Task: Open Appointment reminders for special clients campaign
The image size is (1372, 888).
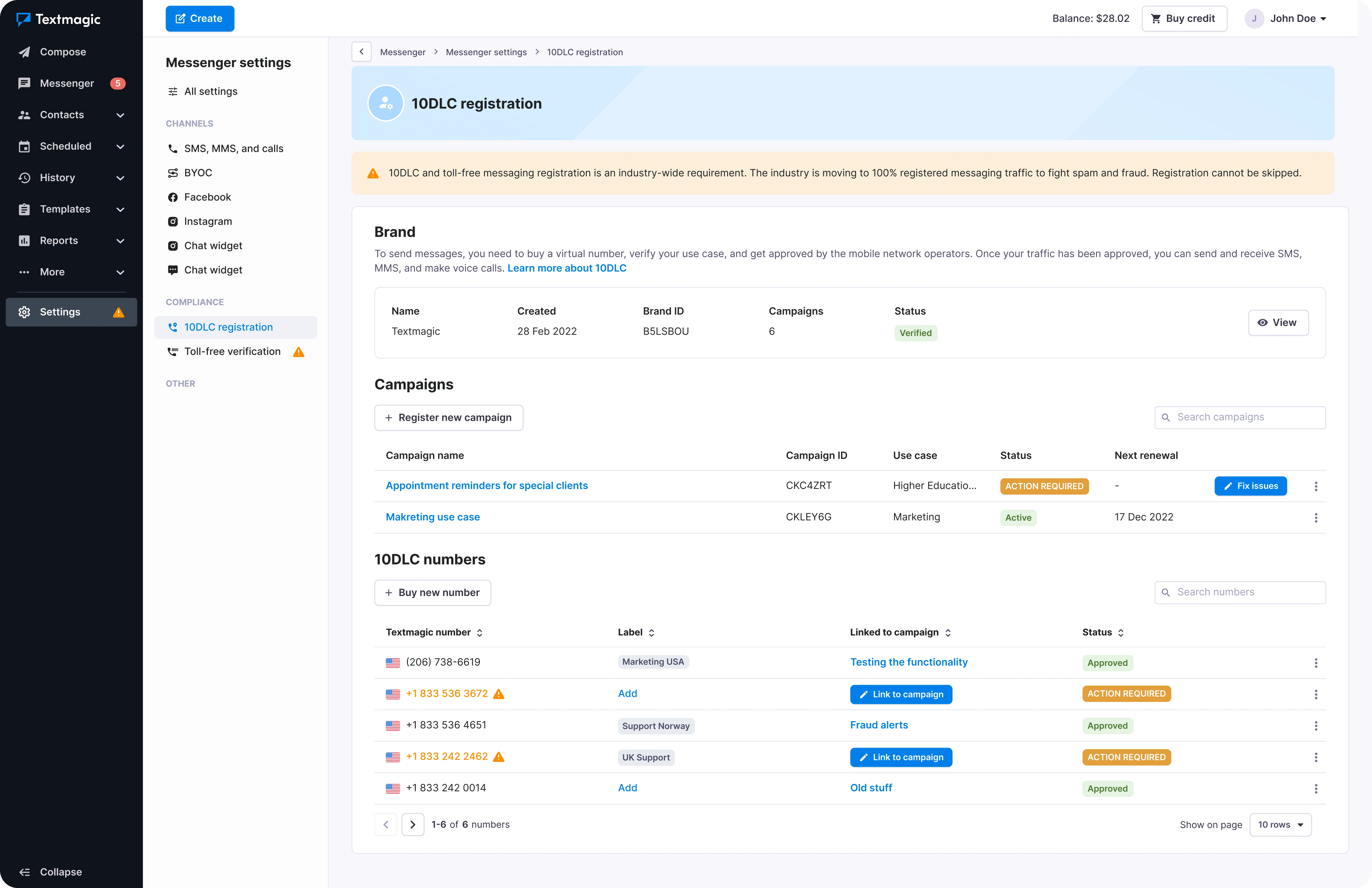Action: [487, 486]
